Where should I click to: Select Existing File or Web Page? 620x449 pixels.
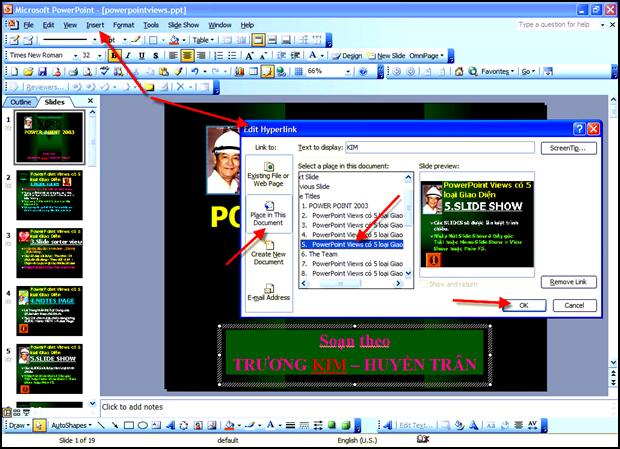[x=268, y=174]
